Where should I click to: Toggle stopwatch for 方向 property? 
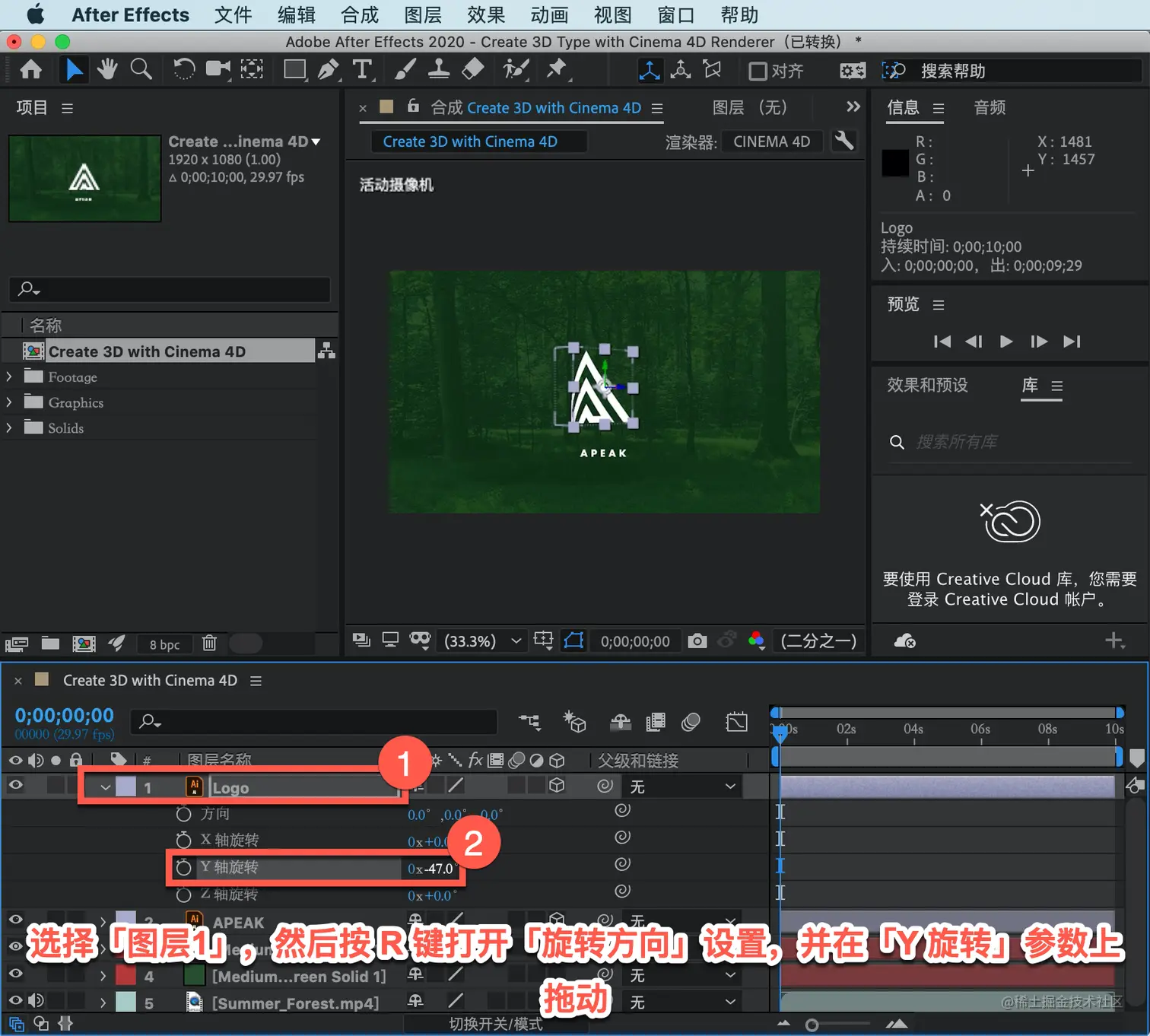[183, 814]
